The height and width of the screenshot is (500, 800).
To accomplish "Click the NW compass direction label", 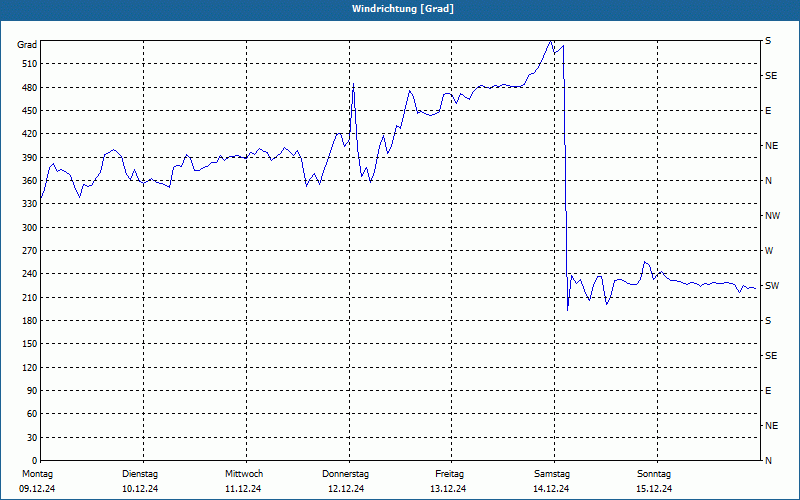I will [772, 216].
